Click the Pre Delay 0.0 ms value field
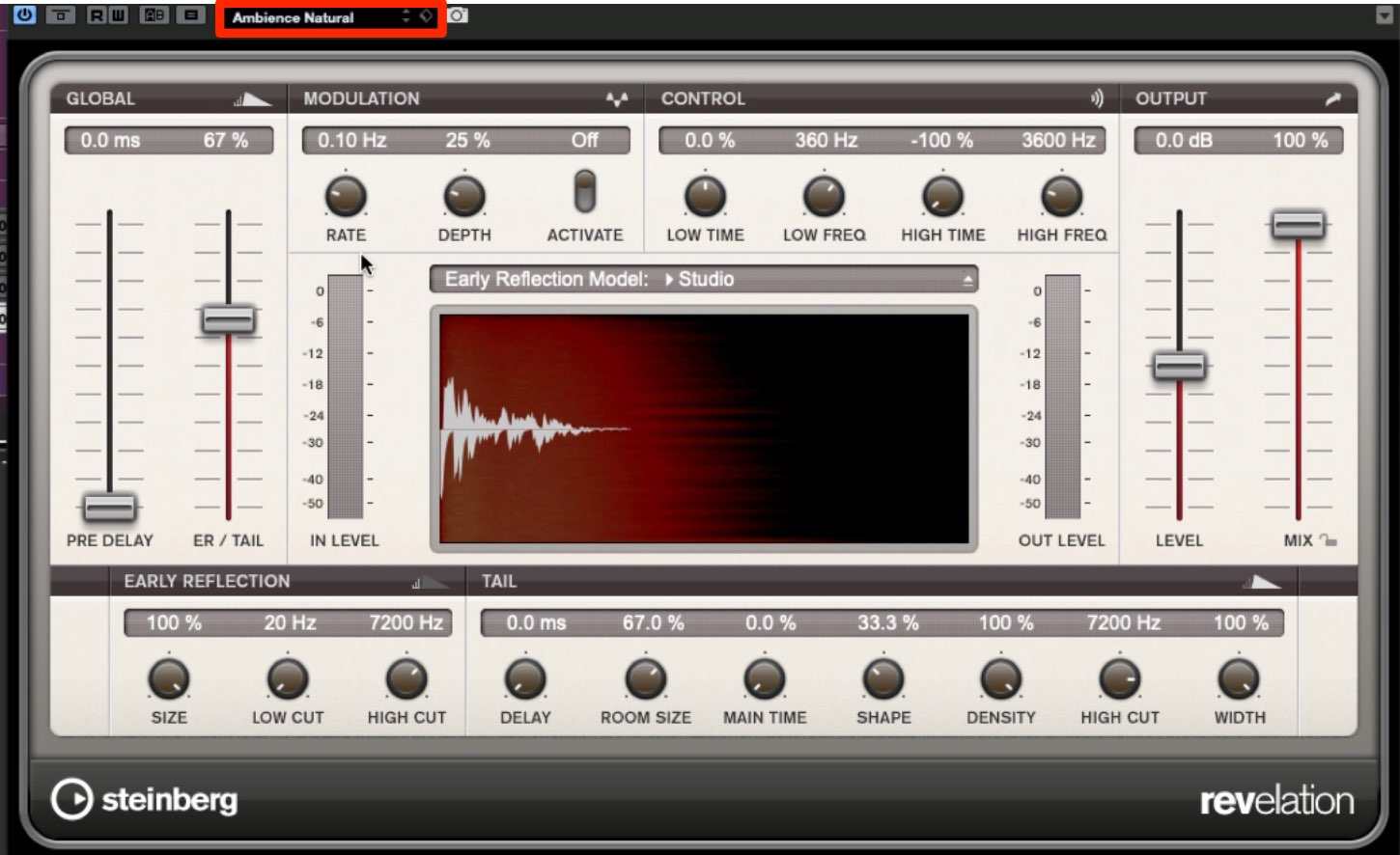Screen dimensions: 1400x855 (110, 140)
